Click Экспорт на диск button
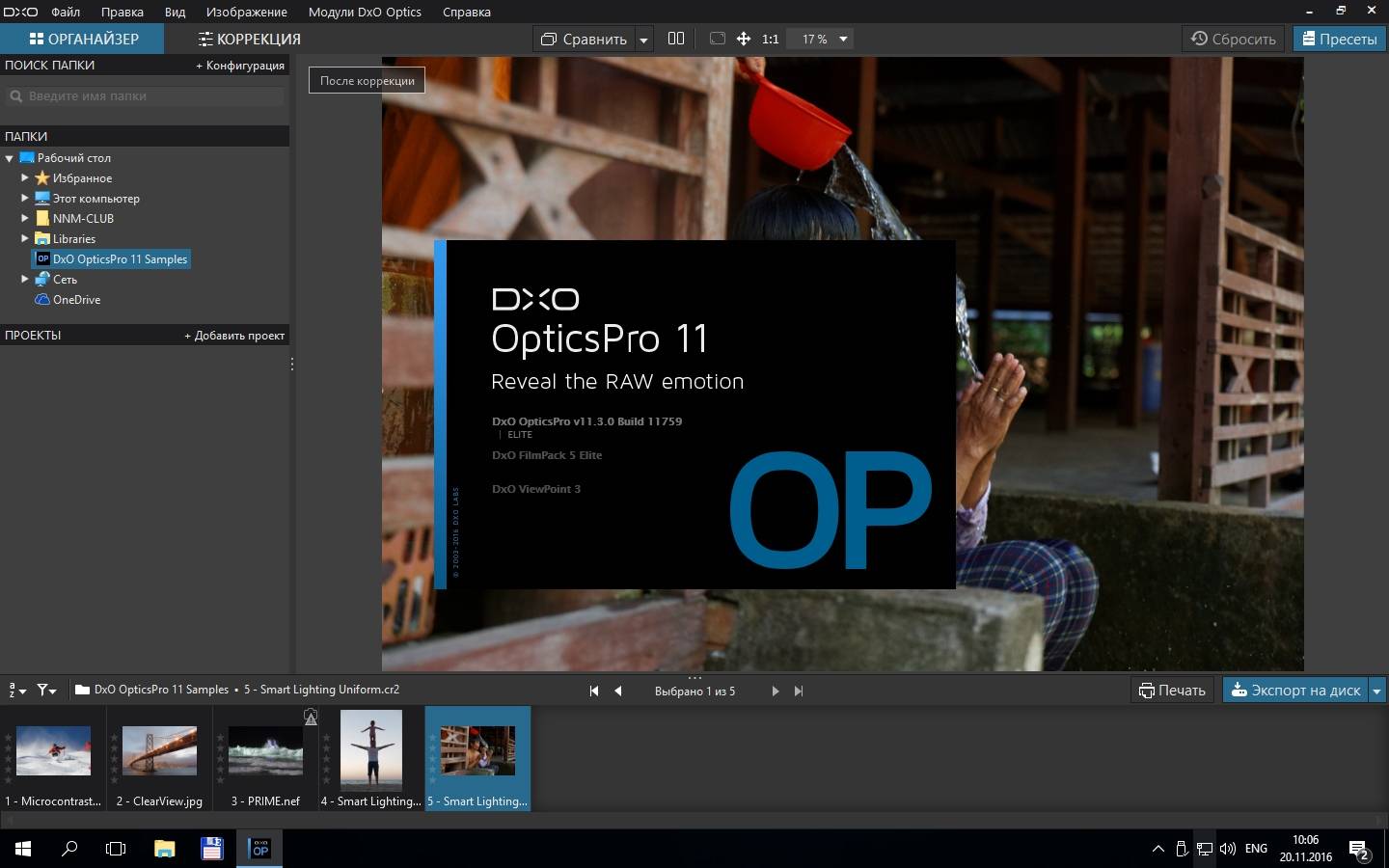This screenshot has width=1389, height=868. [x=1295, y=690]
